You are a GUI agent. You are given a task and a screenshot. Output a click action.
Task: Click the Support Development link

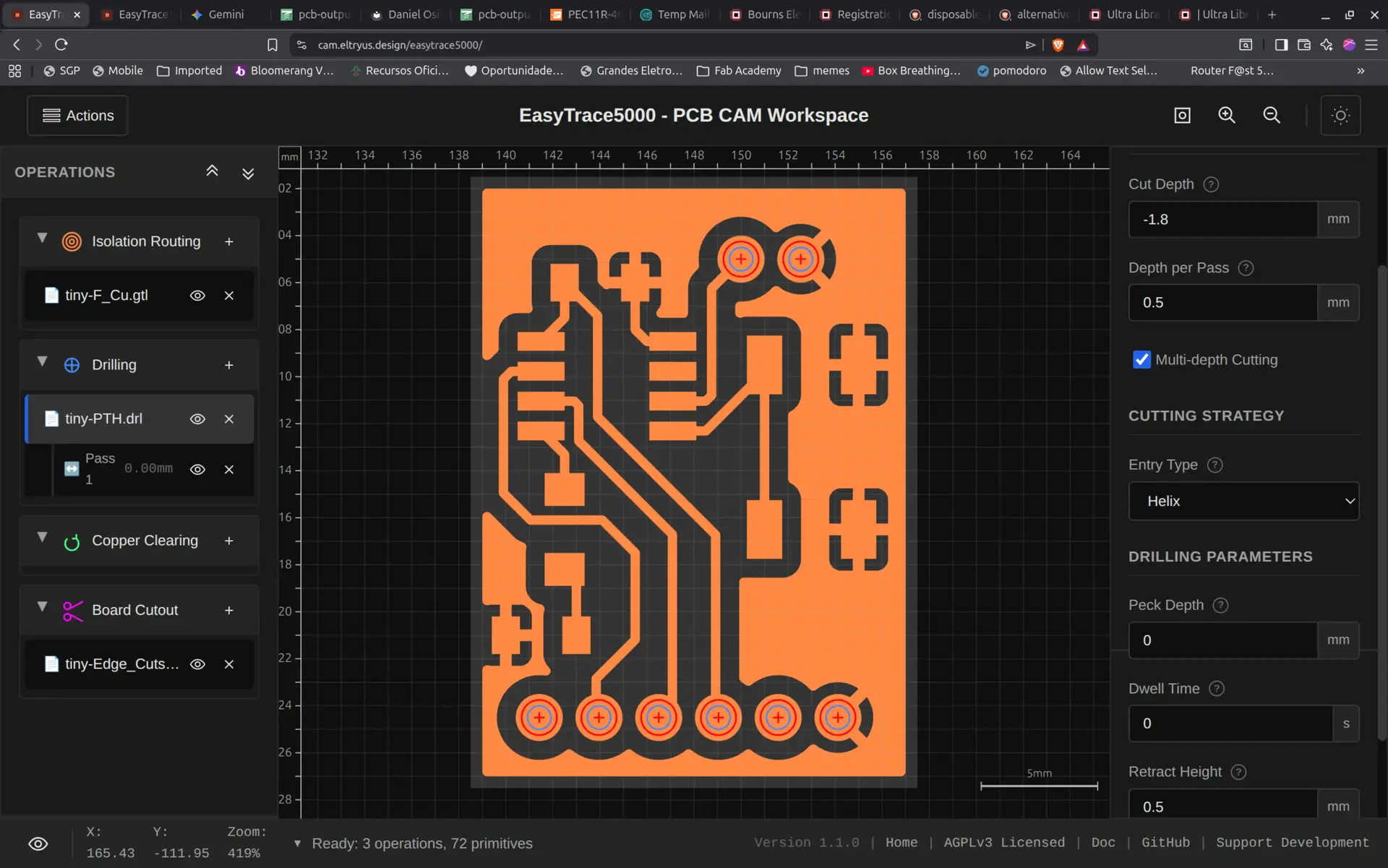click(1292, 843)
